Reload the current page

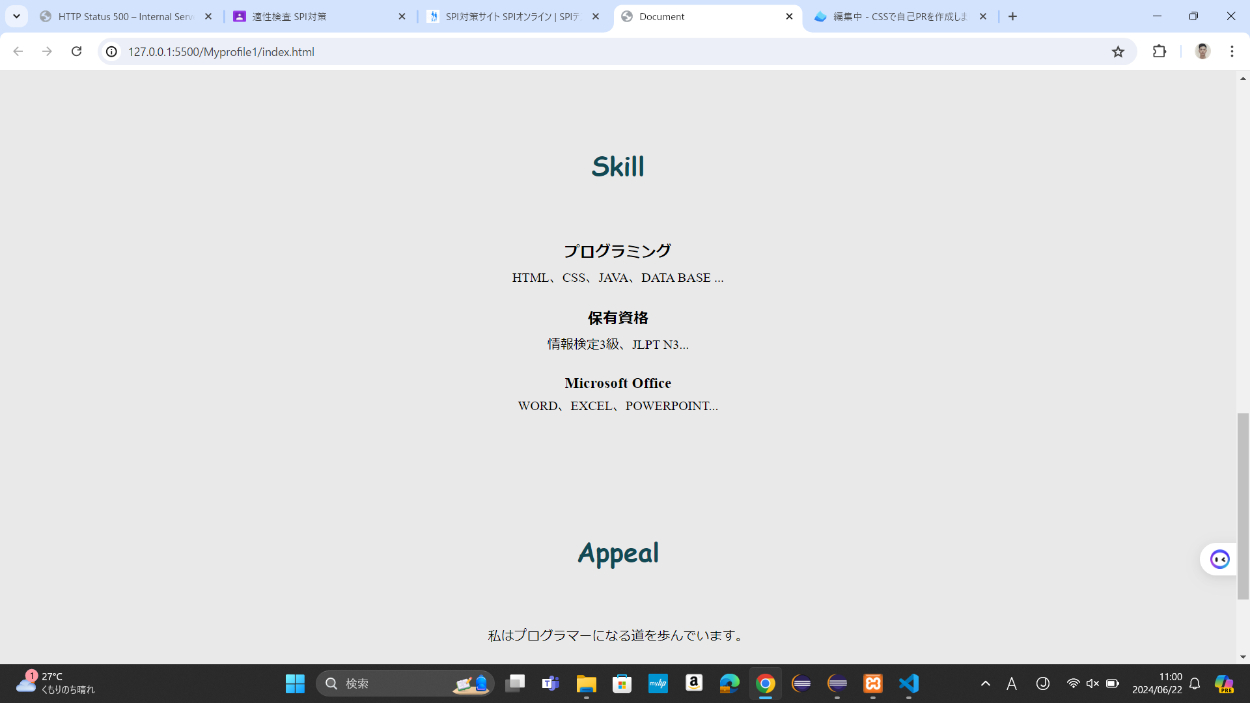tap(76, 51)
